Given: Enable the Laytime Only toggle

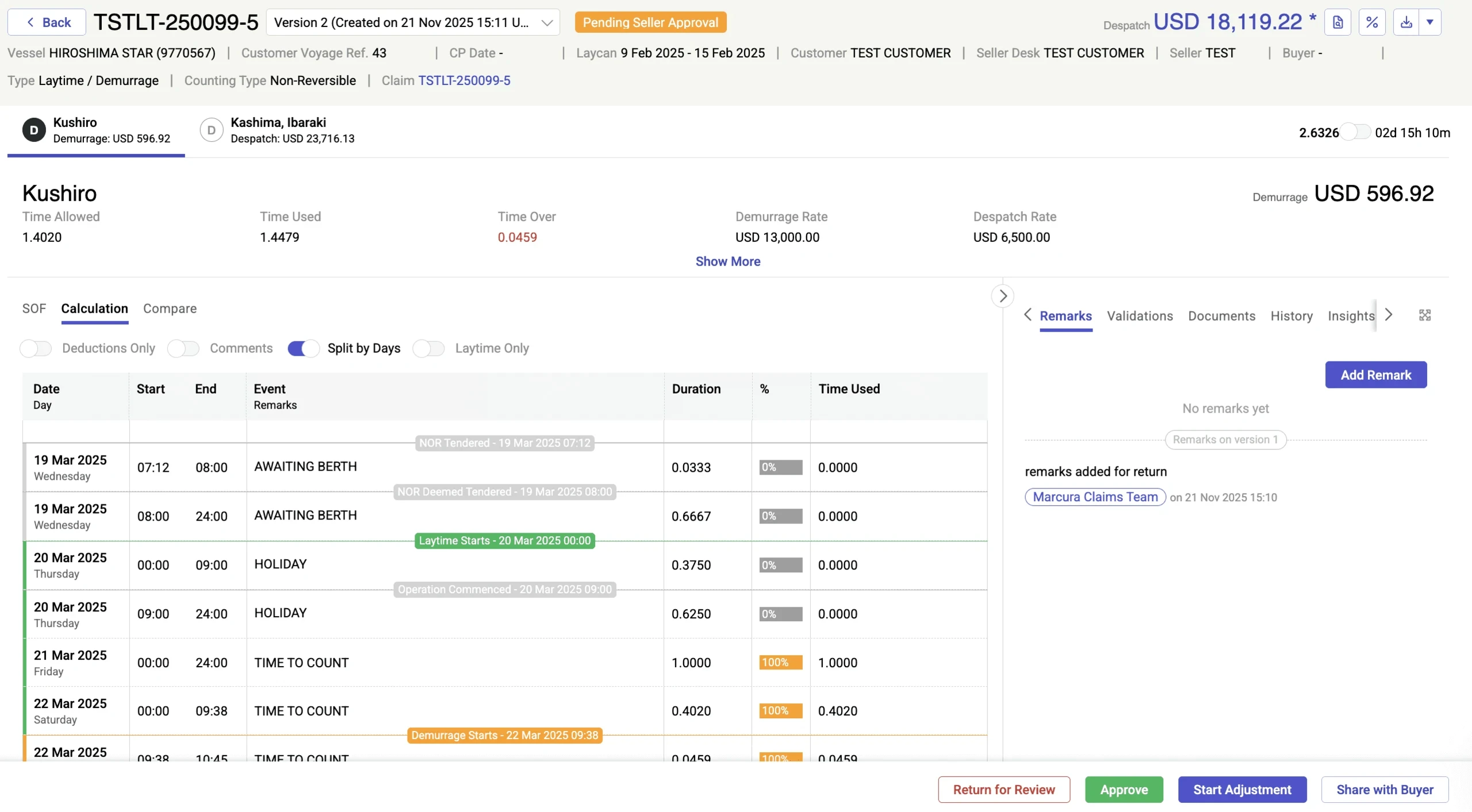Looking at the screenshot, I should (429, 348).
